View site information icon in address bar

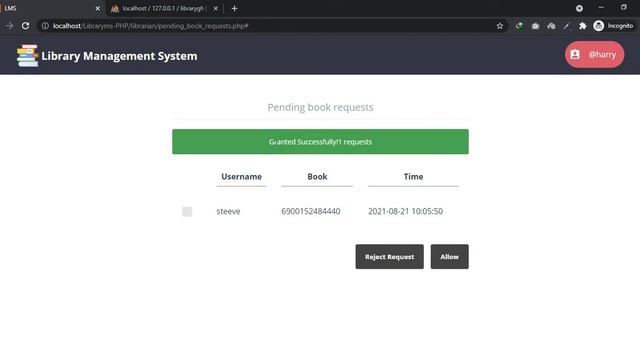pos(45,26)
